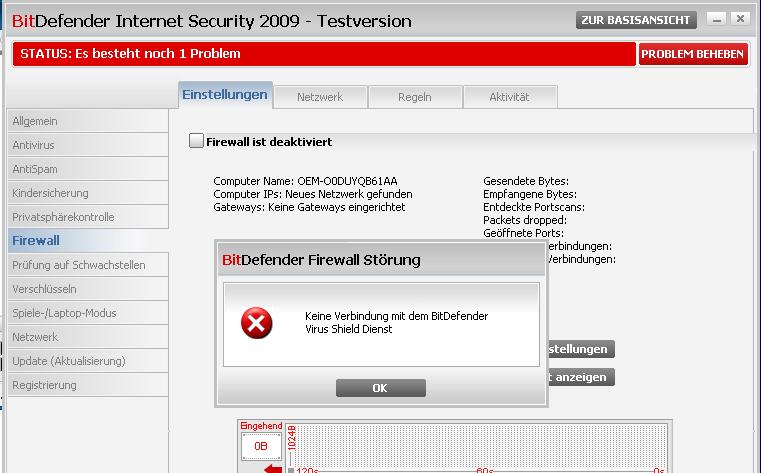This screenshot has height=473, width=761.
Task: Click the red incoming traffic arrow icon
Action: (x=273, y=469)
